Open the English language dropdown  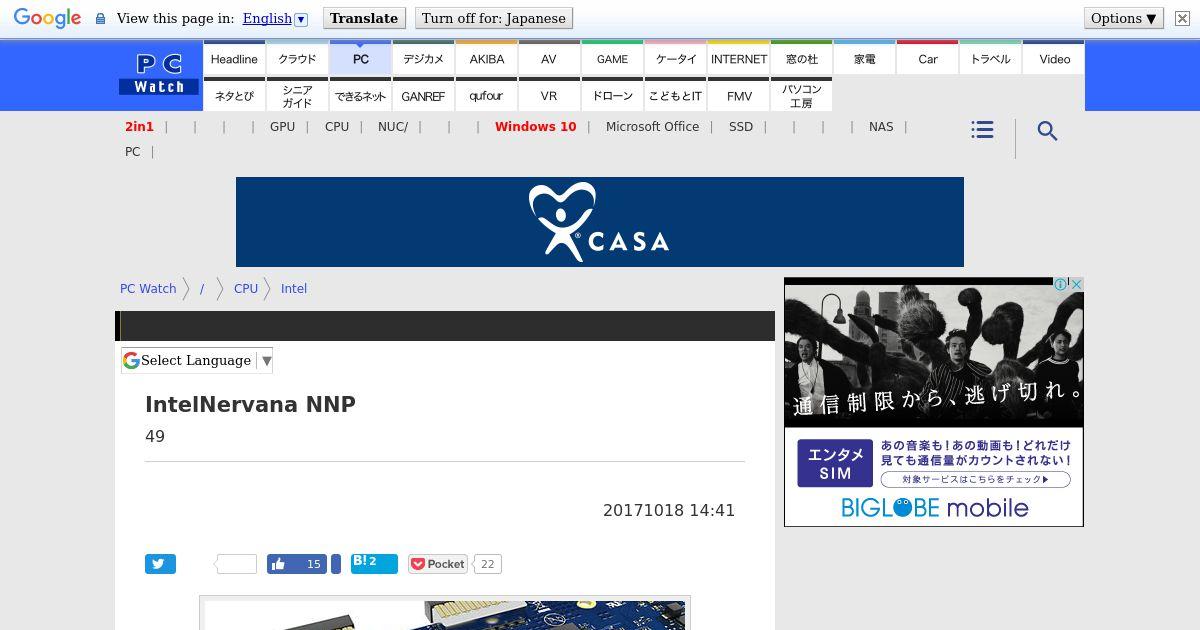pos(275,18)
